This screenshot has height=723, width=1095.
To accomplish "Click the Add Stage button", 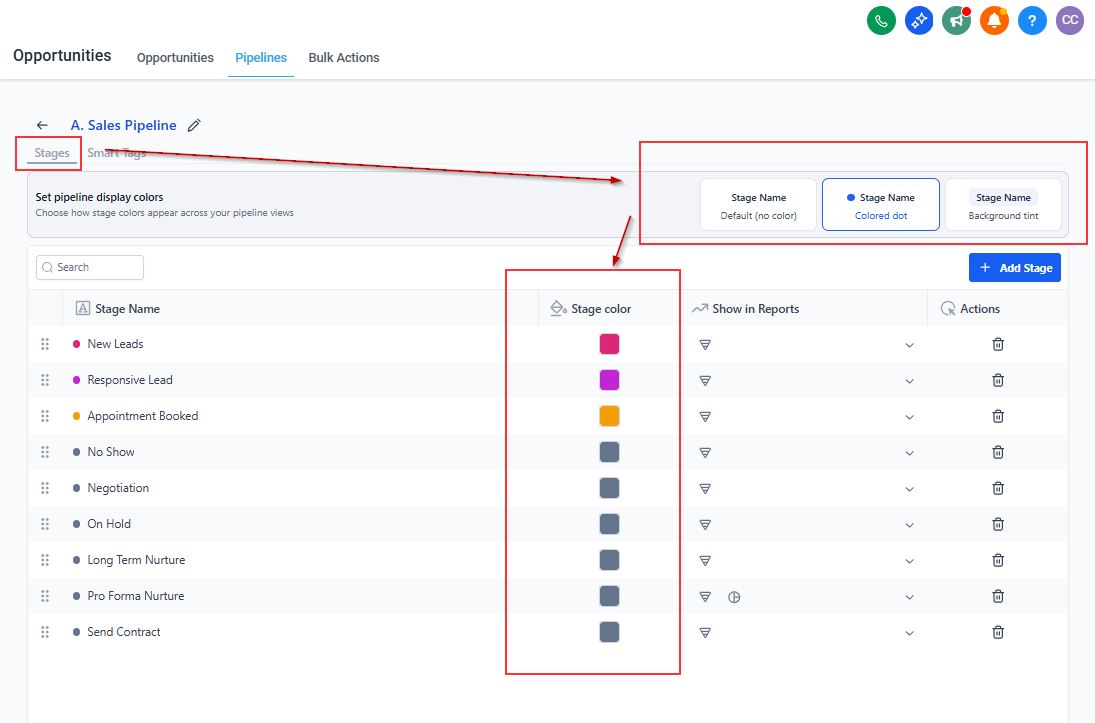I will [1014, 268].
